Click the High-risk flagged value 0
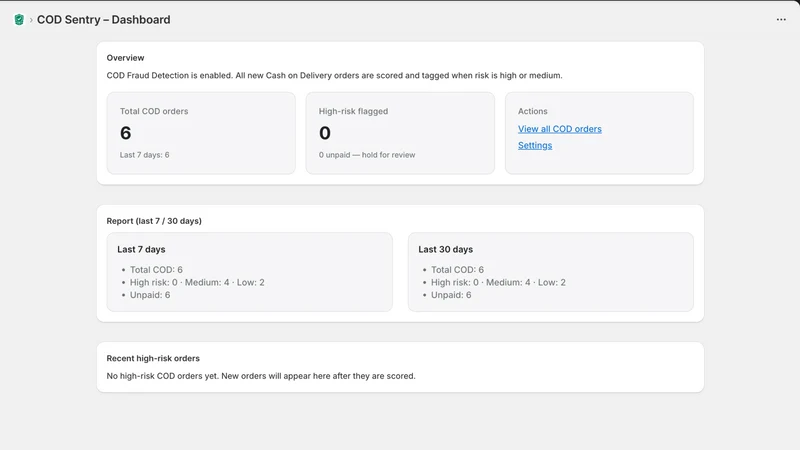The width and height of the screenshot is (800, 450). pos(324,133)
